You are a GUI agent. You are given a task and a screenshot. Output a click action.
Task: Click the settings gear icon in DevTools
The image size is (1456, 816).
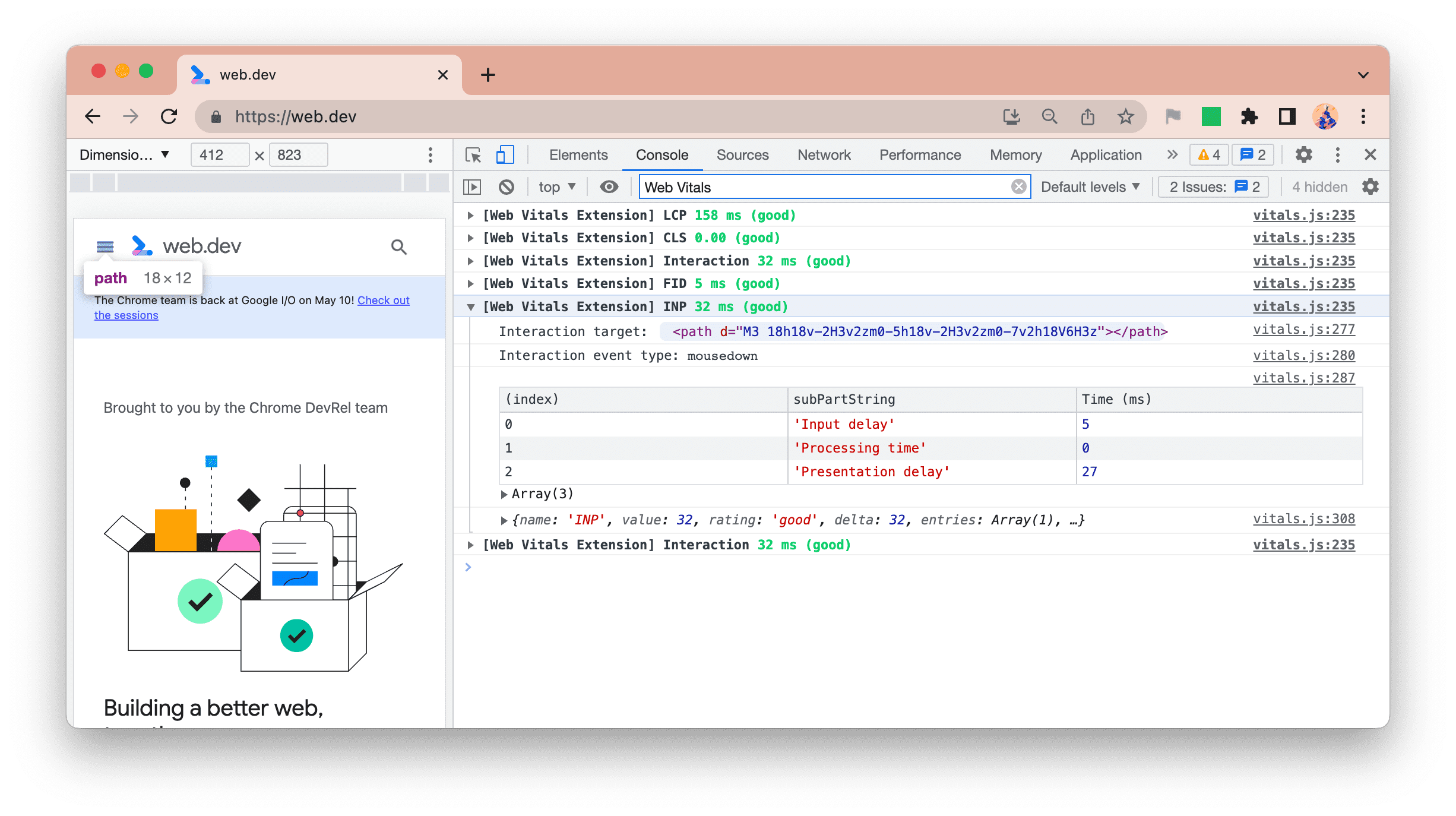pyautogui.click(x=1303, y=154)
